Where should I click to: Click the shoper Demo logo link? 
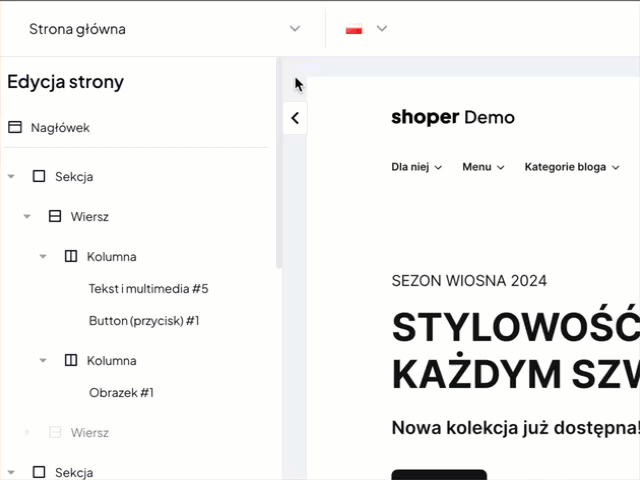[452, 117]
